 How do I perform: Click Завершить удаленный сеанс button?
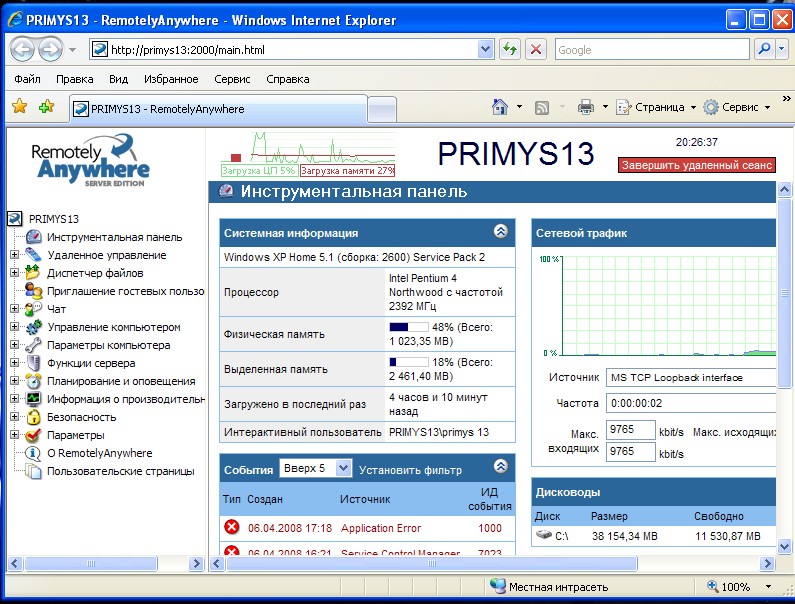tap(697, 165)
